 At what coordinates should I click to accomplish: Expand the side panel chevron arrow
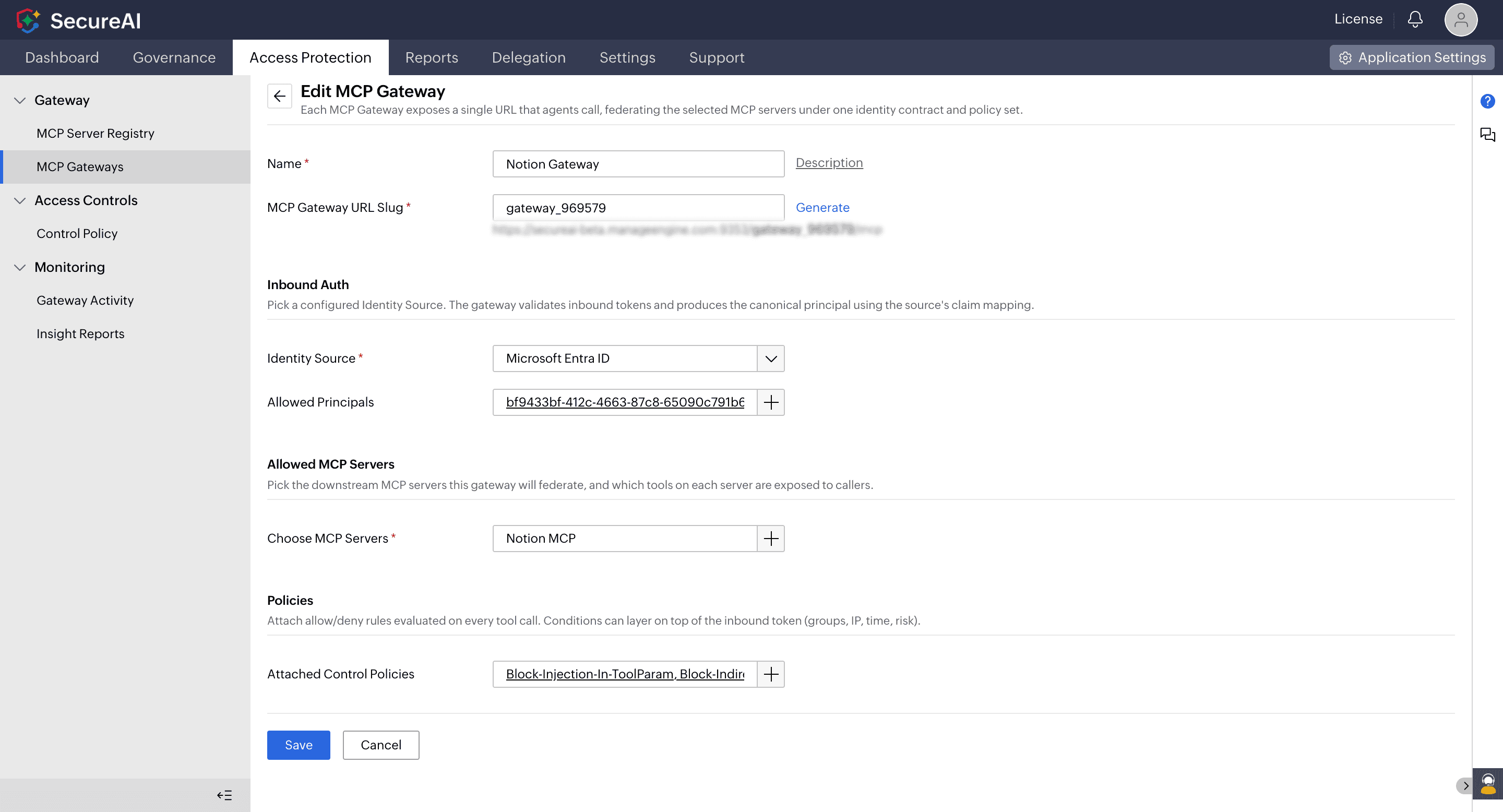coord(1464,786)
